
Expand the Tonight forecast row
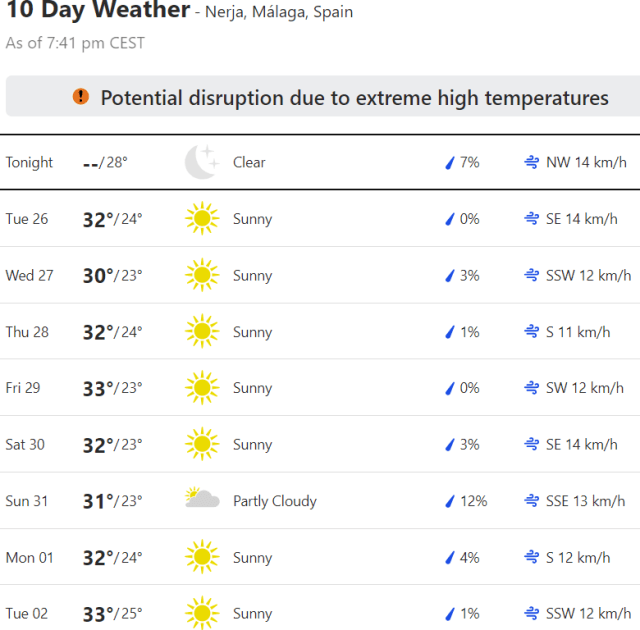(320, 162)
